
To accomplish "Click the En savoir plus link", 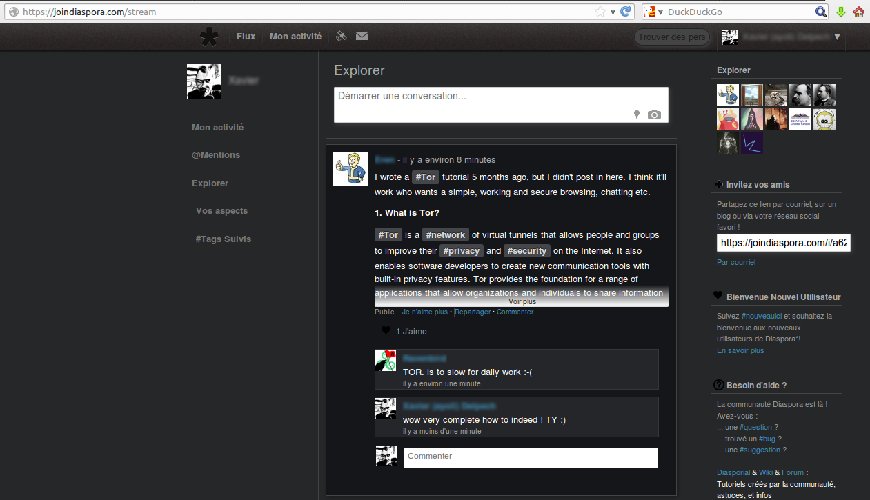I will tap(740, 351).
